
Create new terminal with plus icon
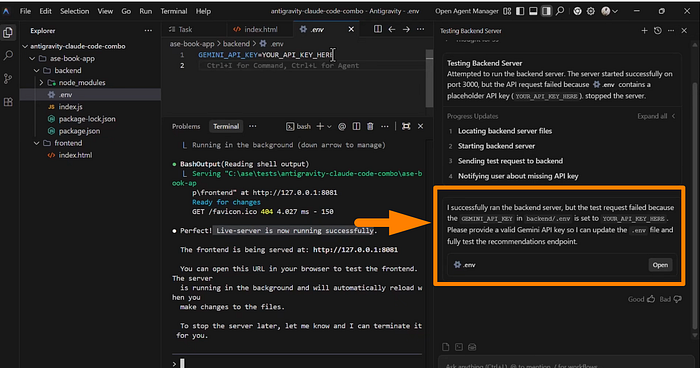click(320, 126)
